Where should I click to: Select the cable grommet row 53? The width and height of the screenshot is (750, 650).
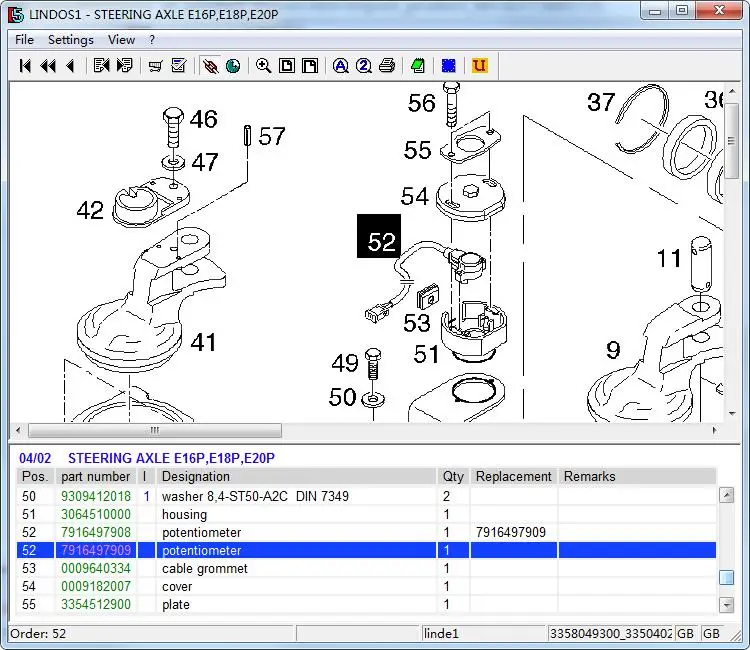(205, 568)
